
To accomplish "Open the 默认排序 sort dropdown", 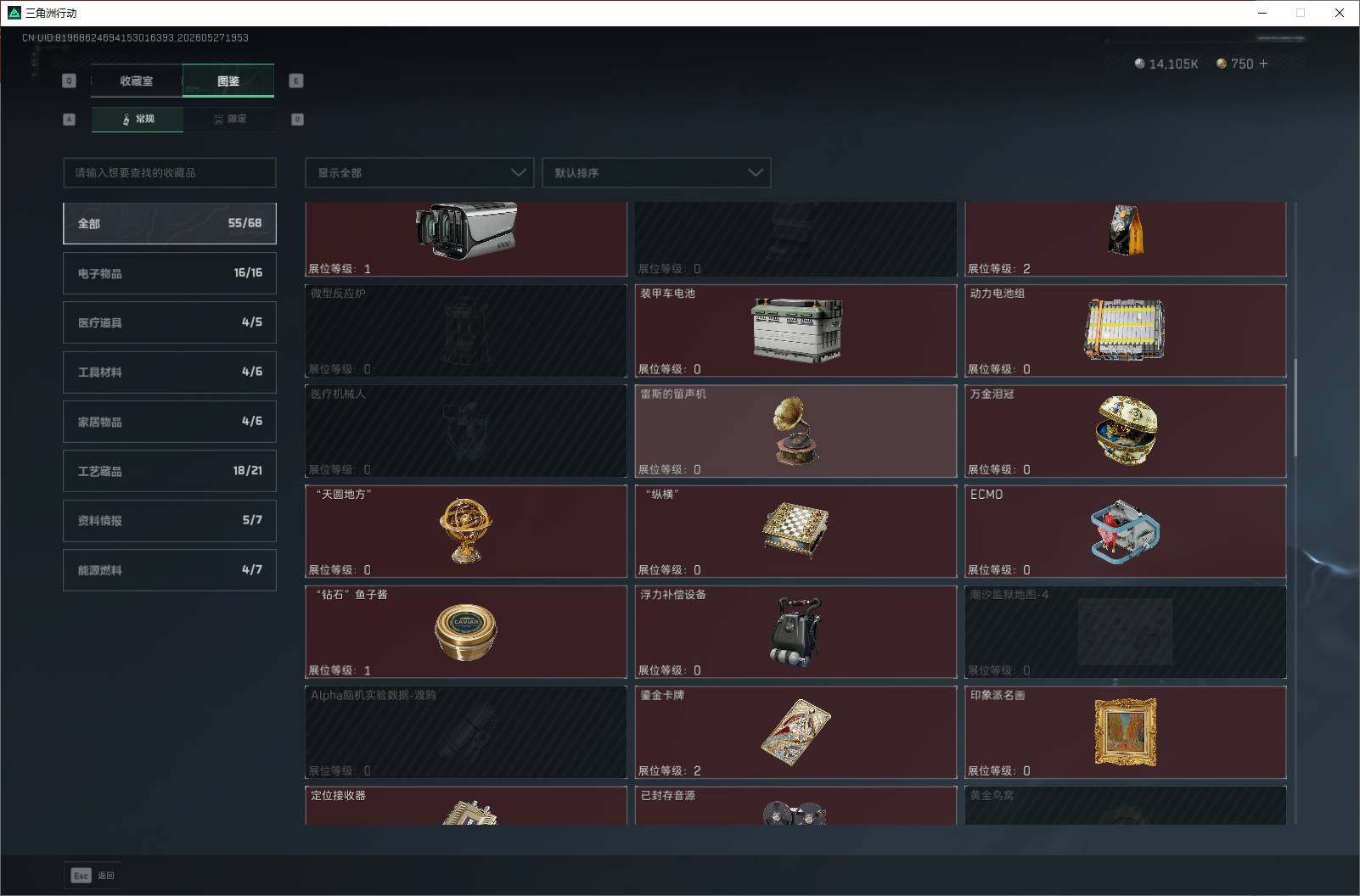I will tap(656, 172).
